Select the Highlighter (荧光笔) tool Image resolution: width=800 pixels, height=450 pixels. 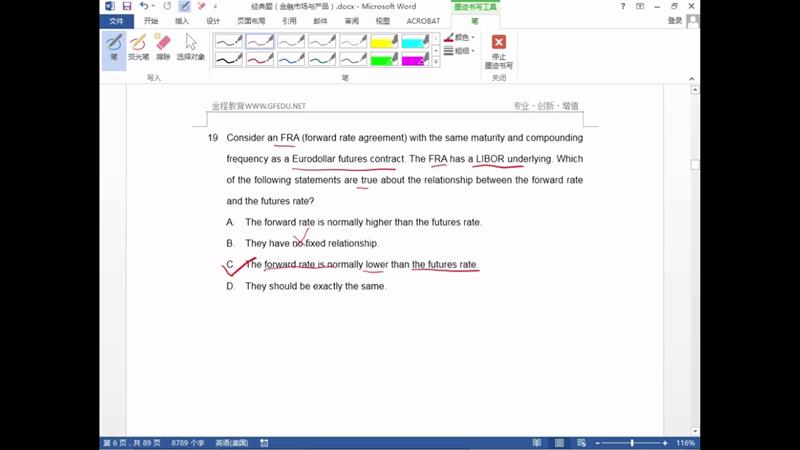point(138,47)
